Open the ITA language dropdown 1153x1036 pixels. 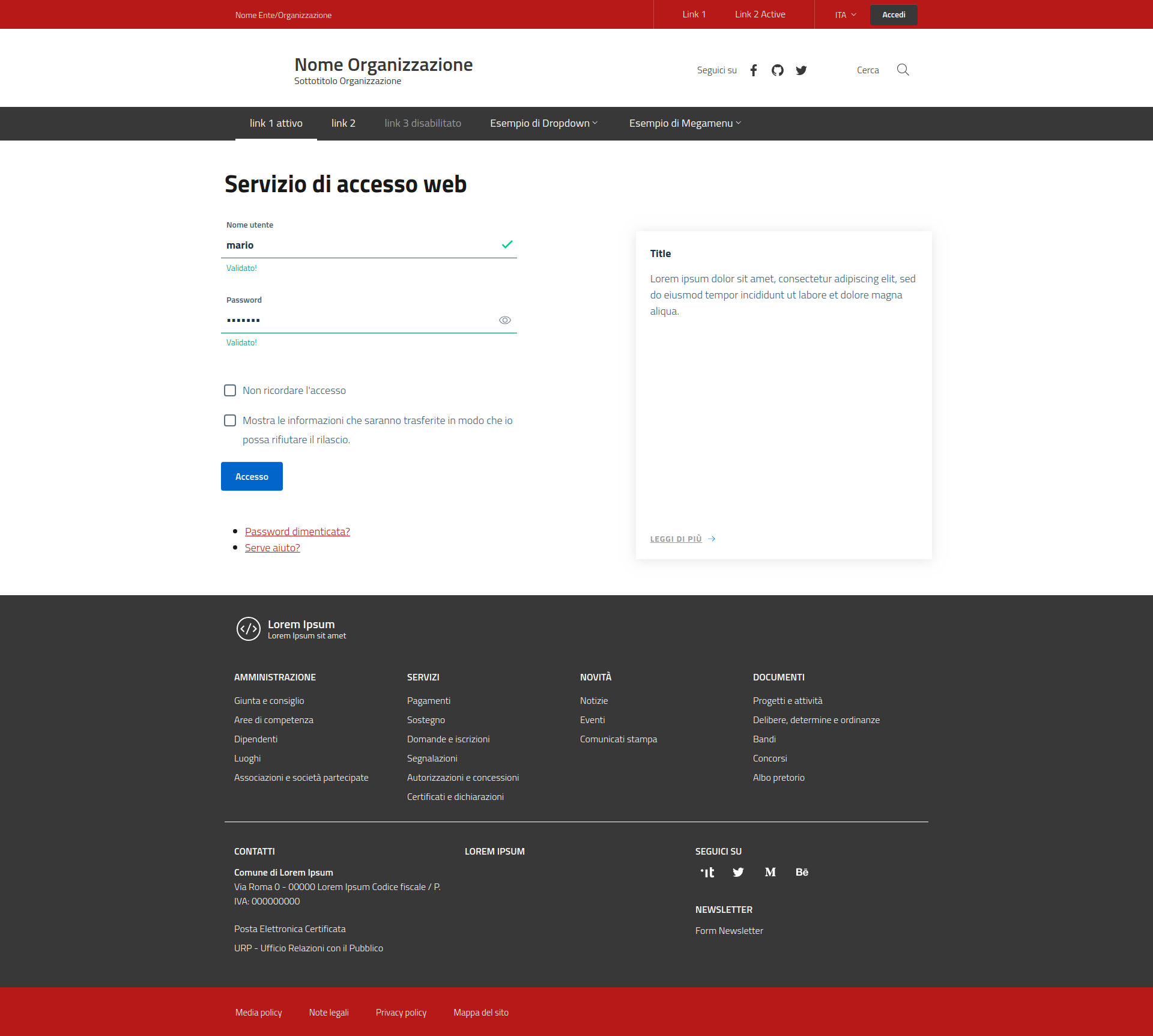pyautogui.click(x=846, y=15)
